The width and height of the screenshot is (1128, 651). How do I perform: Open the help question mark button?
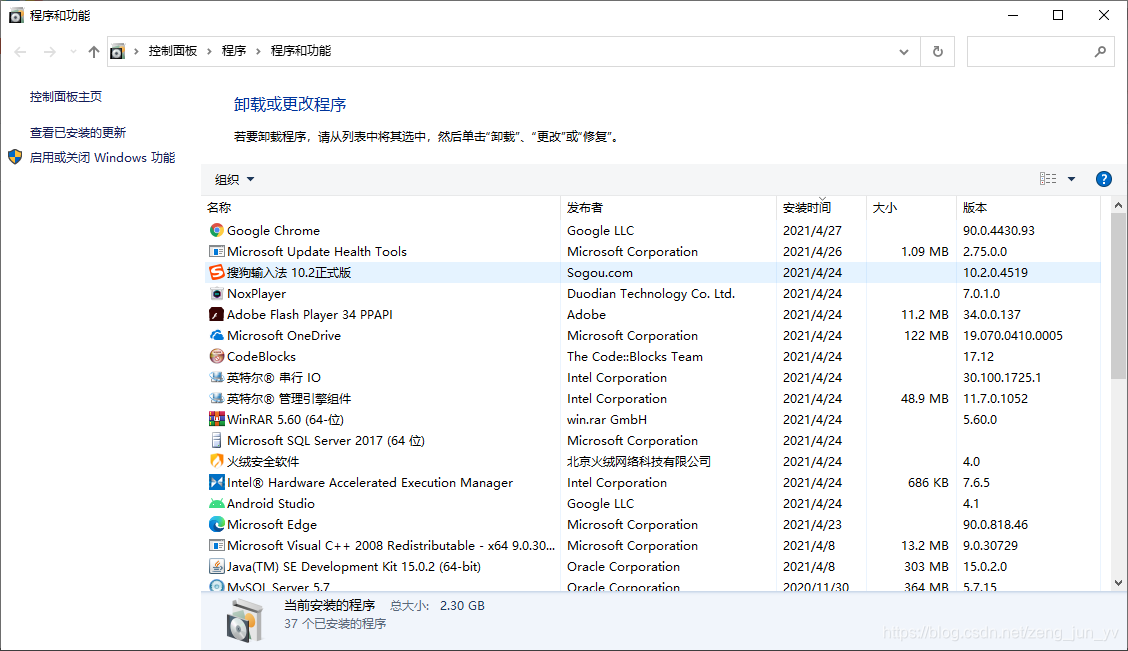click(1104, 179)
